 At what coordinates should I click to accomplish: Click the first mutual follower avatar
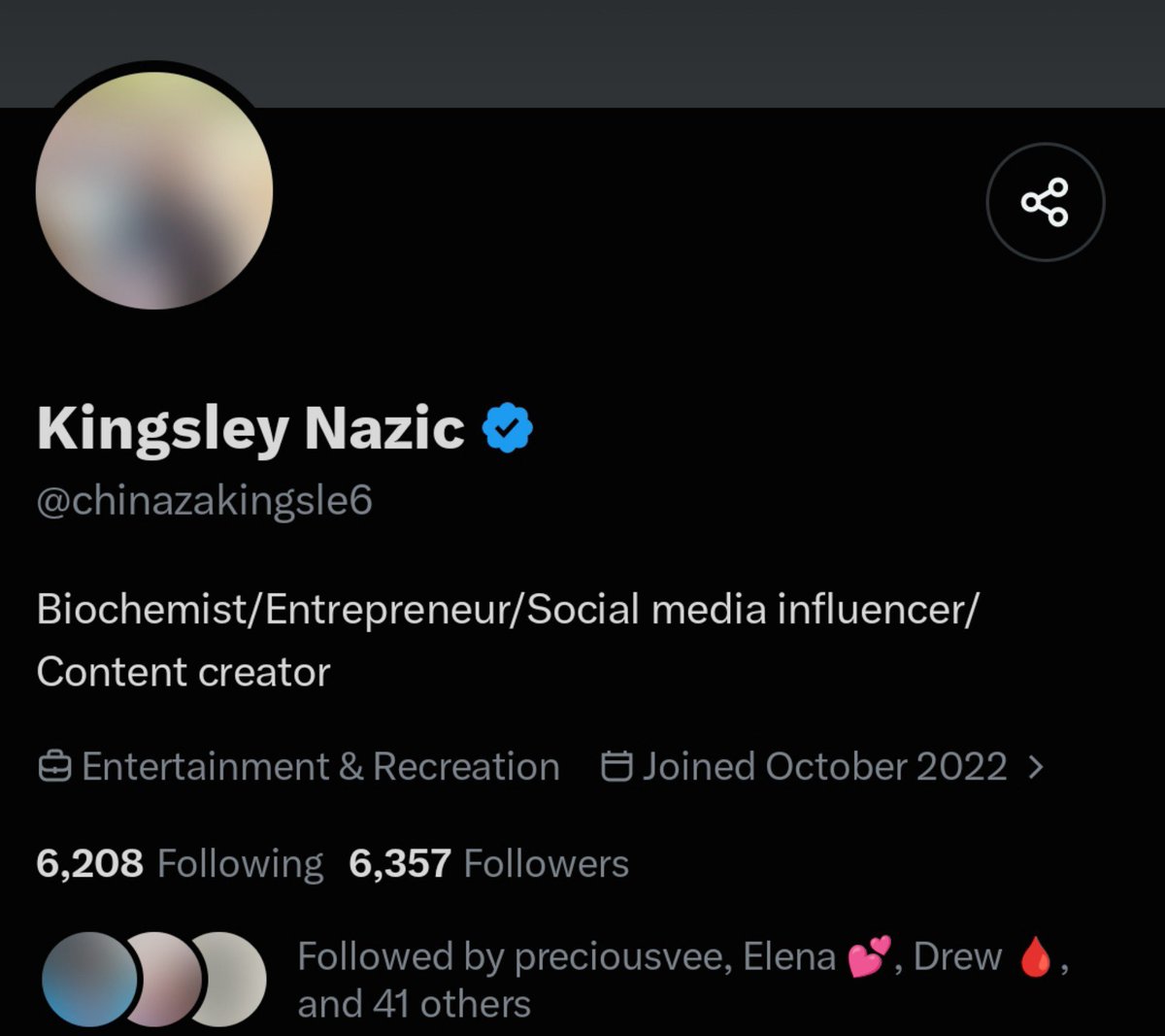89,980
